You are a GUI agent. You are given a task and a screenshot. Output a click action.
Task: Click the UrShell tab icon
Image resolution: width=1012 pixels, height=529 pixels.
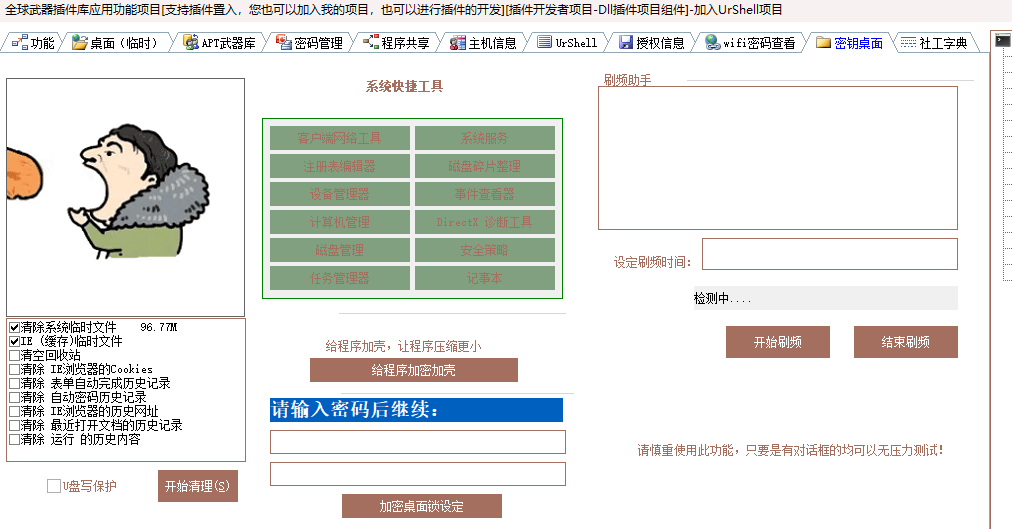point(544,43)
